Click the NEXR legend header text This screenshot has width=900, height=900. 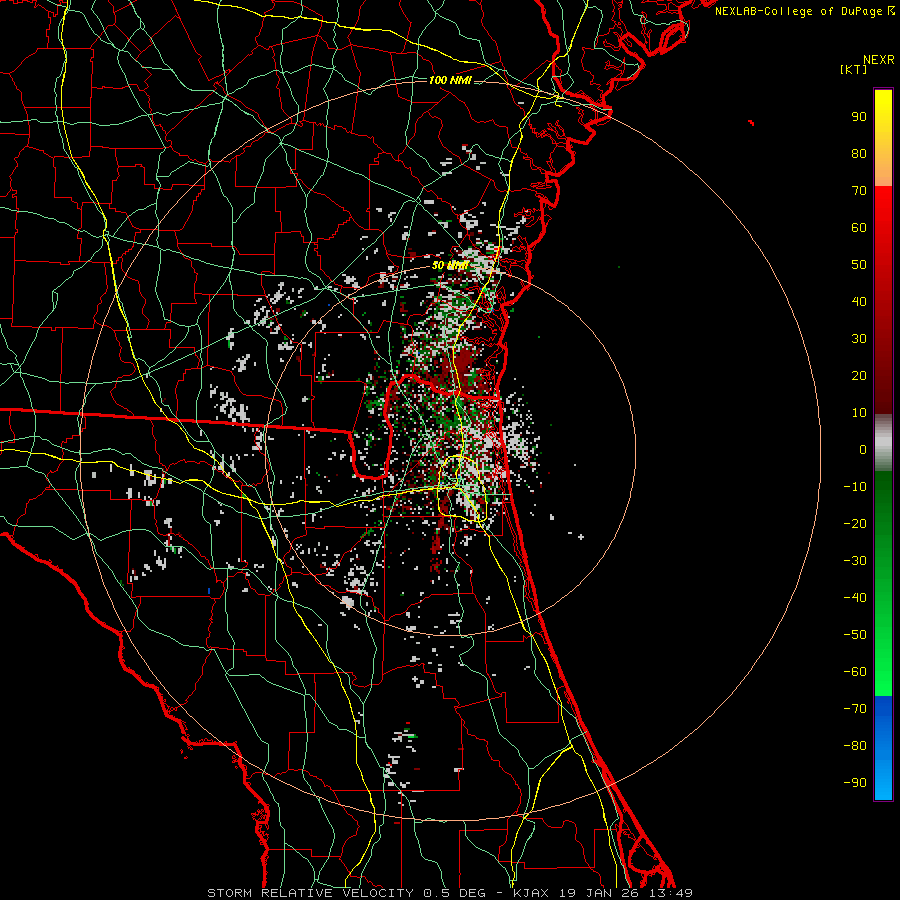tap(879, 60)
